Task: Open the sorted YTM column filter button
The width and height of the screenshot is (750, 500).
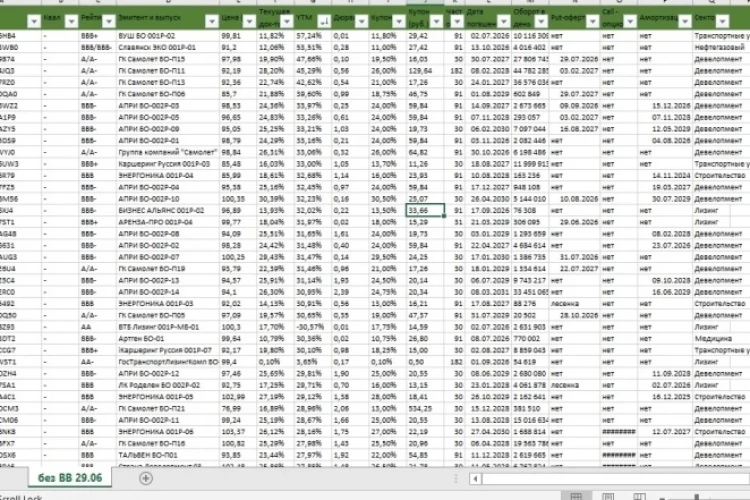Action: pos(324,22)
